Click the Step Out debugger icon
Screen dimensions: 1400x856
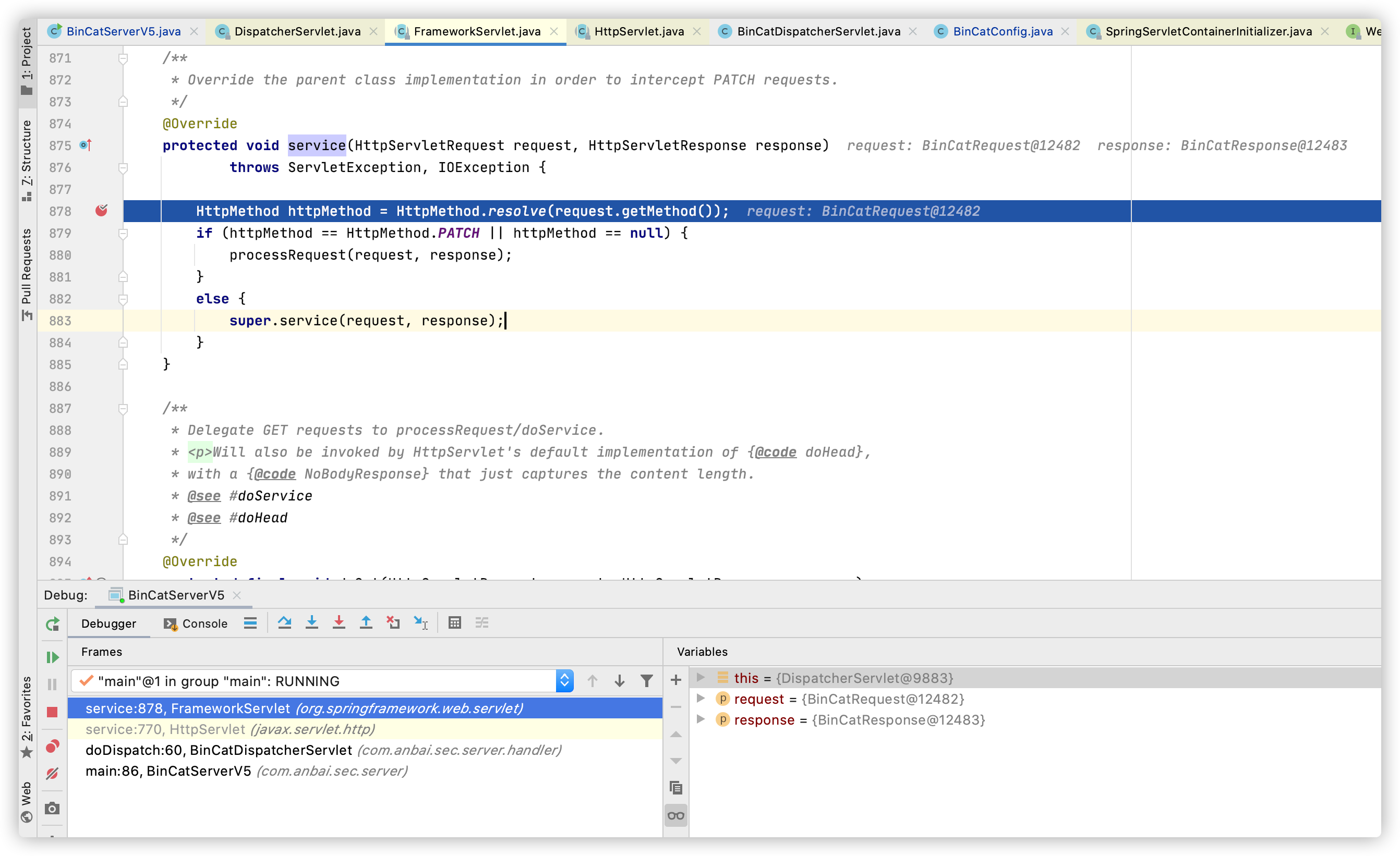(x=366, y=622)
